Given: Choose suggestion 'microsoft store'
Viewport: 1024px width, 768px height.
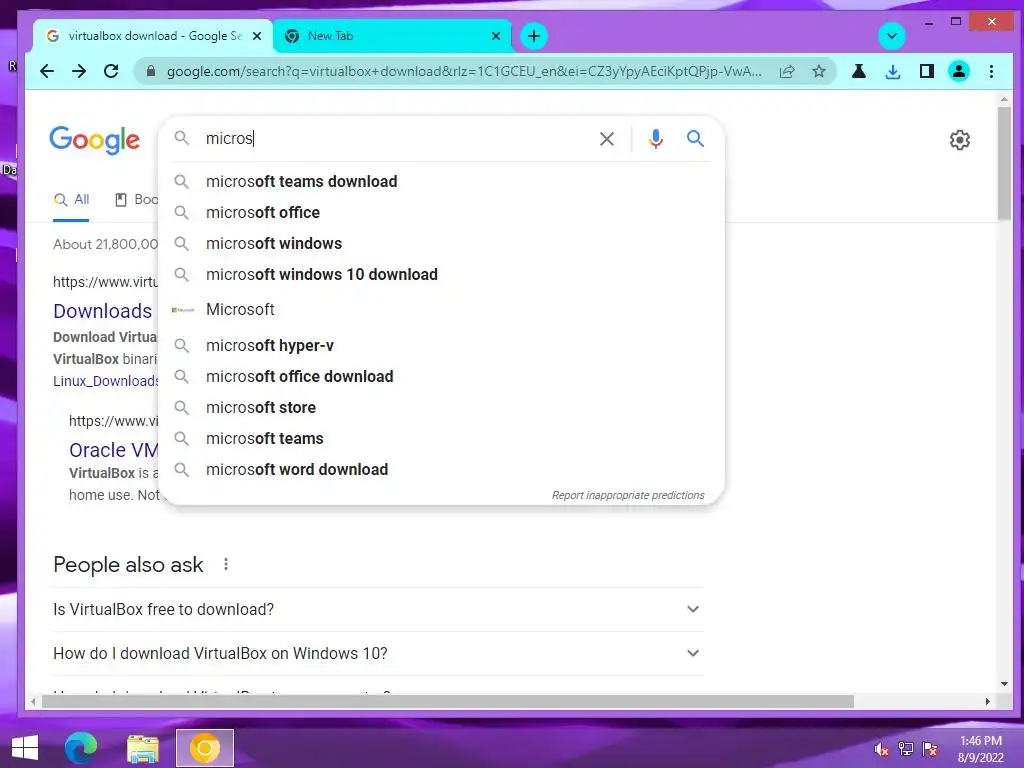Looking at the screenshot, I should [441, 408].
